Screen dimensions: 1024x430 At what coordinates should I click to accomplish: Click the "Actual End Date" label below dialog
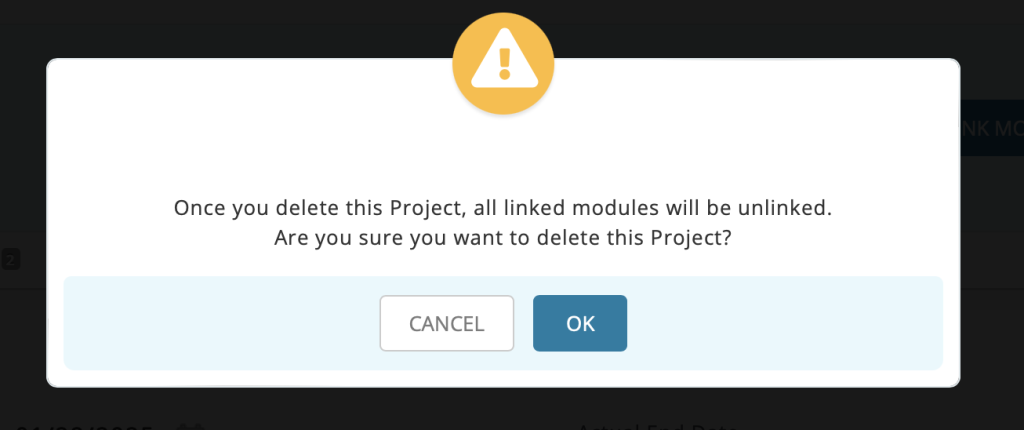tap(658, 427)
